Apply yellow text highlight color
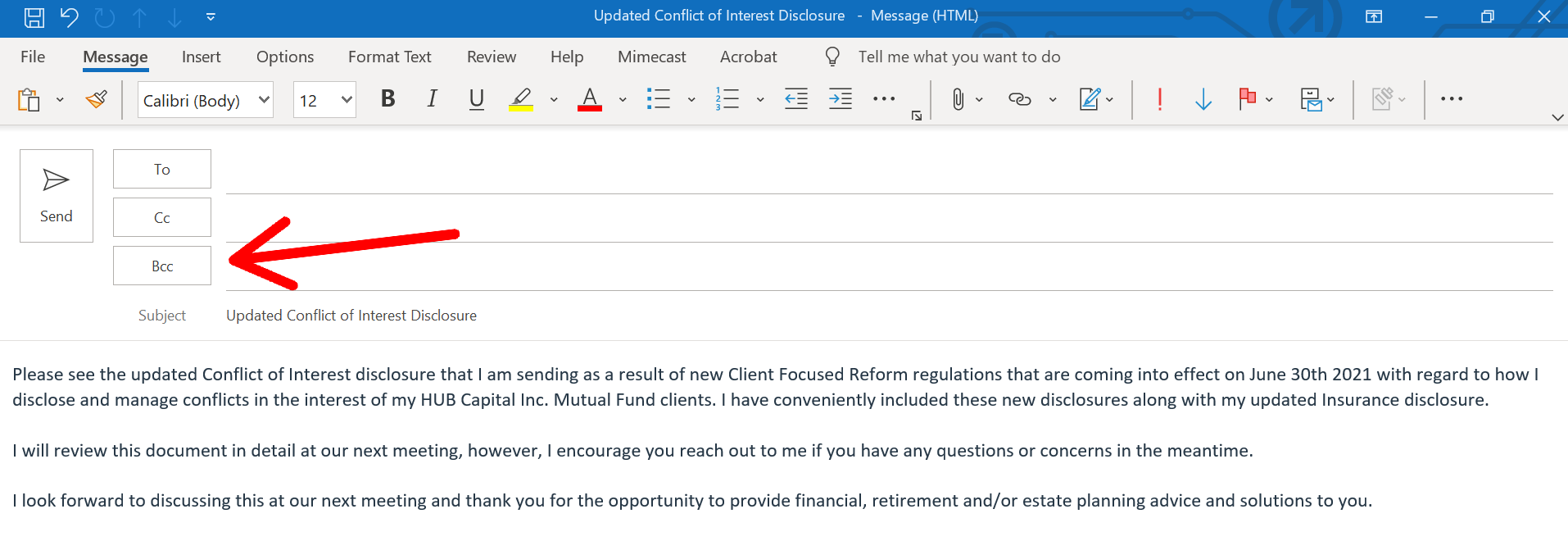 point(521,100)
